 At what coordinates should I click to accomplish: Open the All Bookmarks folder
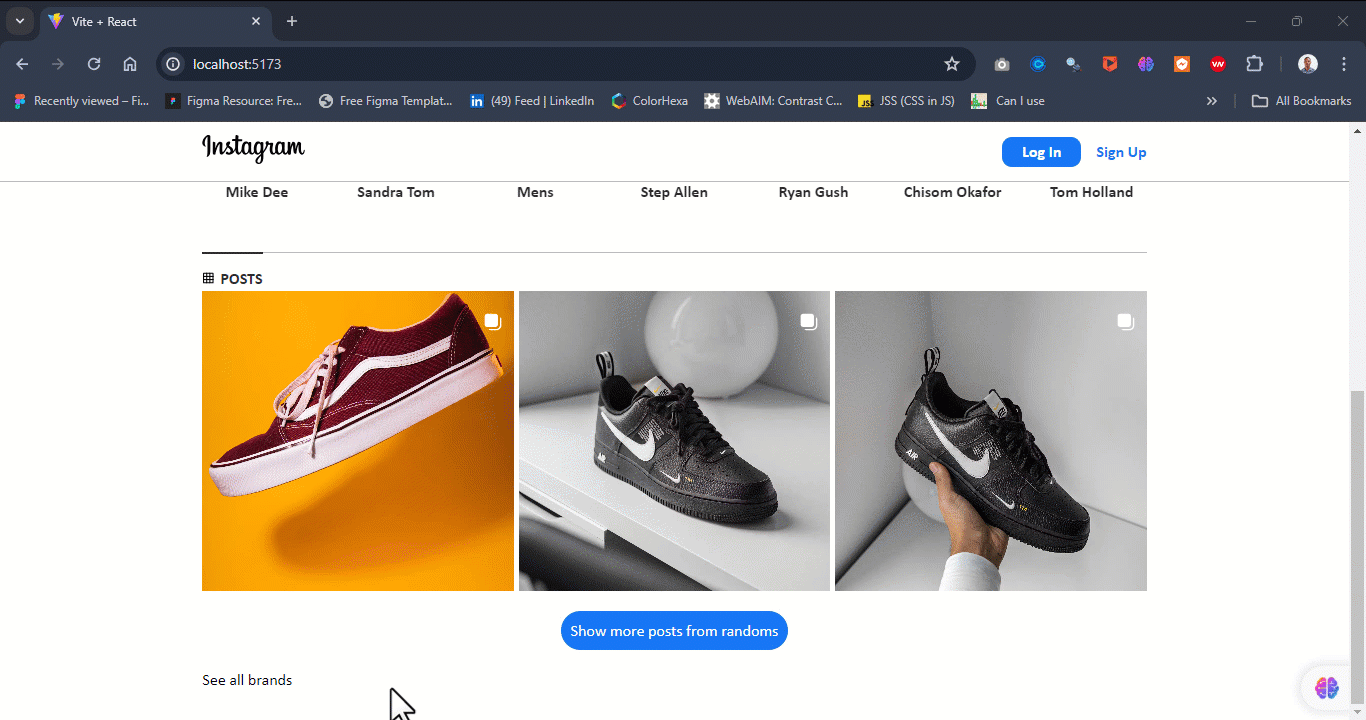(1301, 101)
